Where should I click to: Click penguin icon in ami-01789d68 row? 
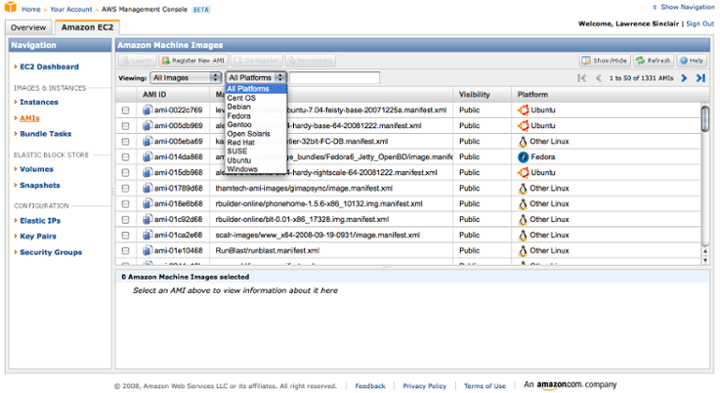tap(523, 188)
